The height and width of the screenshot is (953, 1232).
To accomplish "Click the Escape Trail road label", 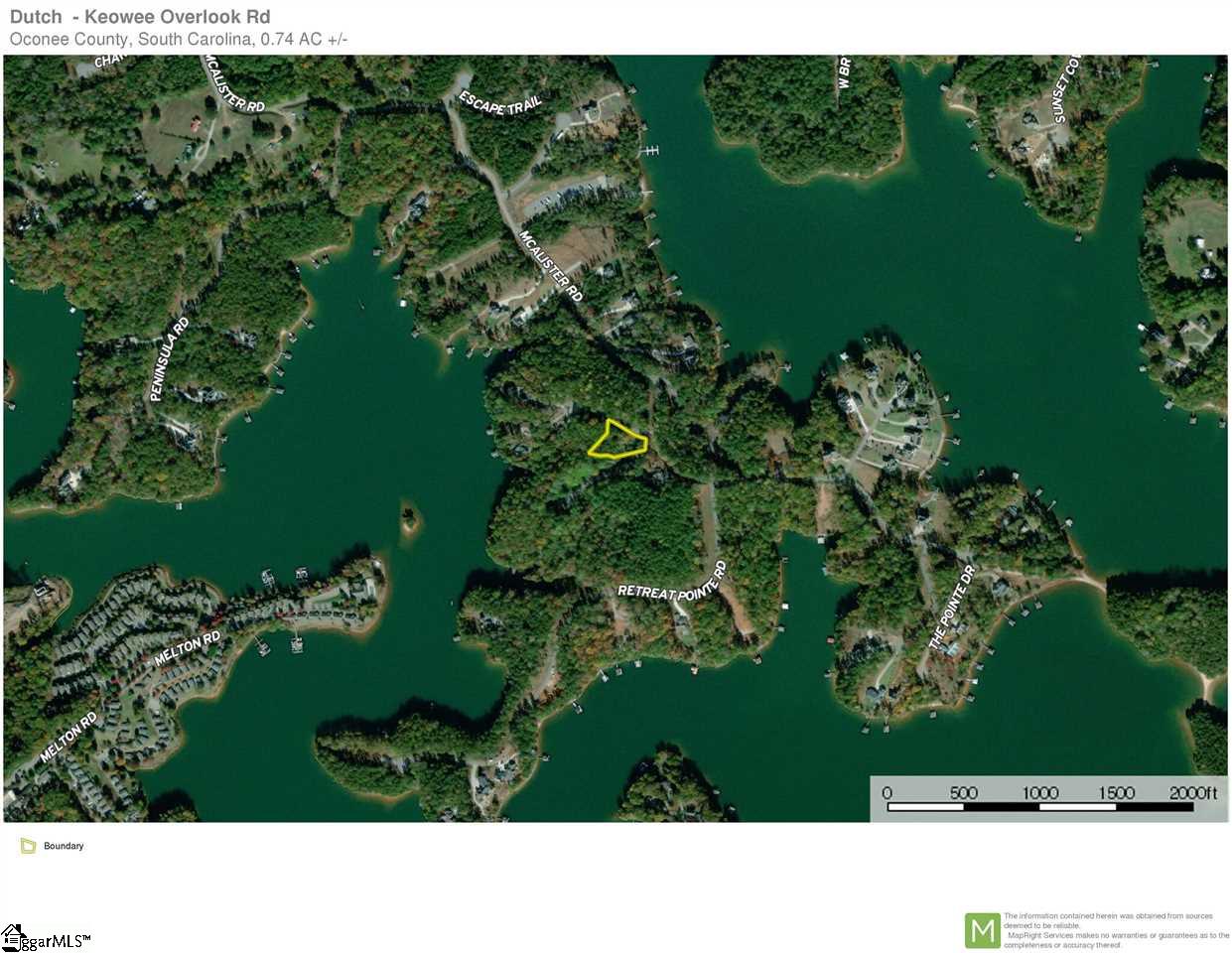I will [500, 102].
